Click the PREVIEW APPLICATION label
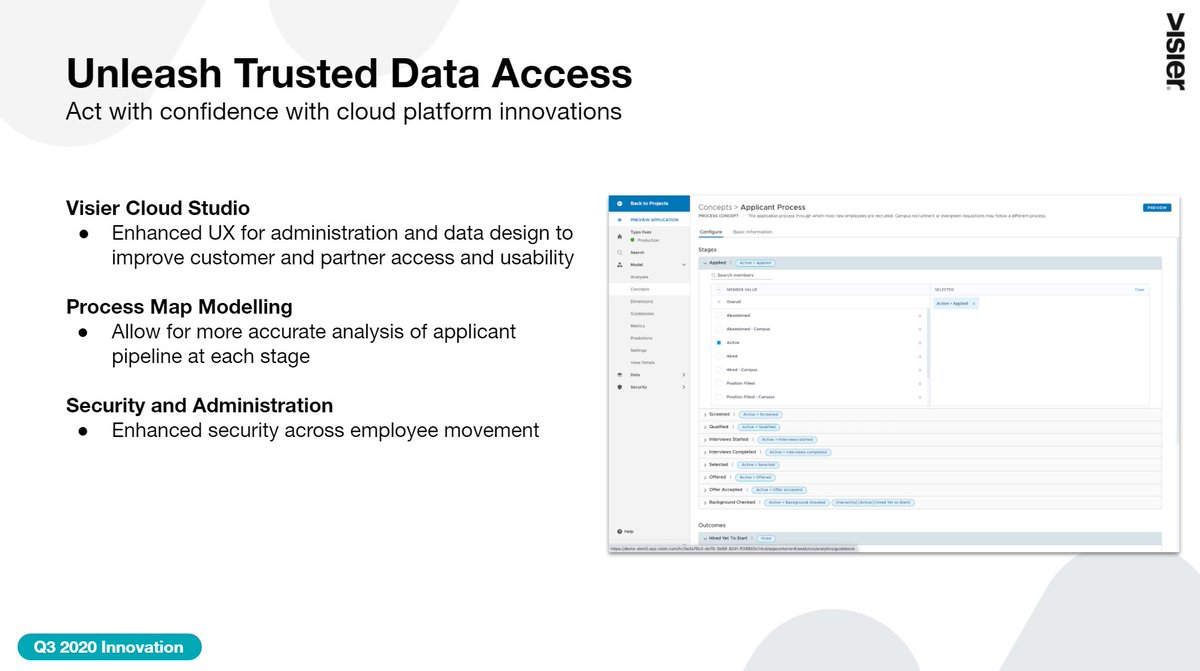 tap(654, 220)
